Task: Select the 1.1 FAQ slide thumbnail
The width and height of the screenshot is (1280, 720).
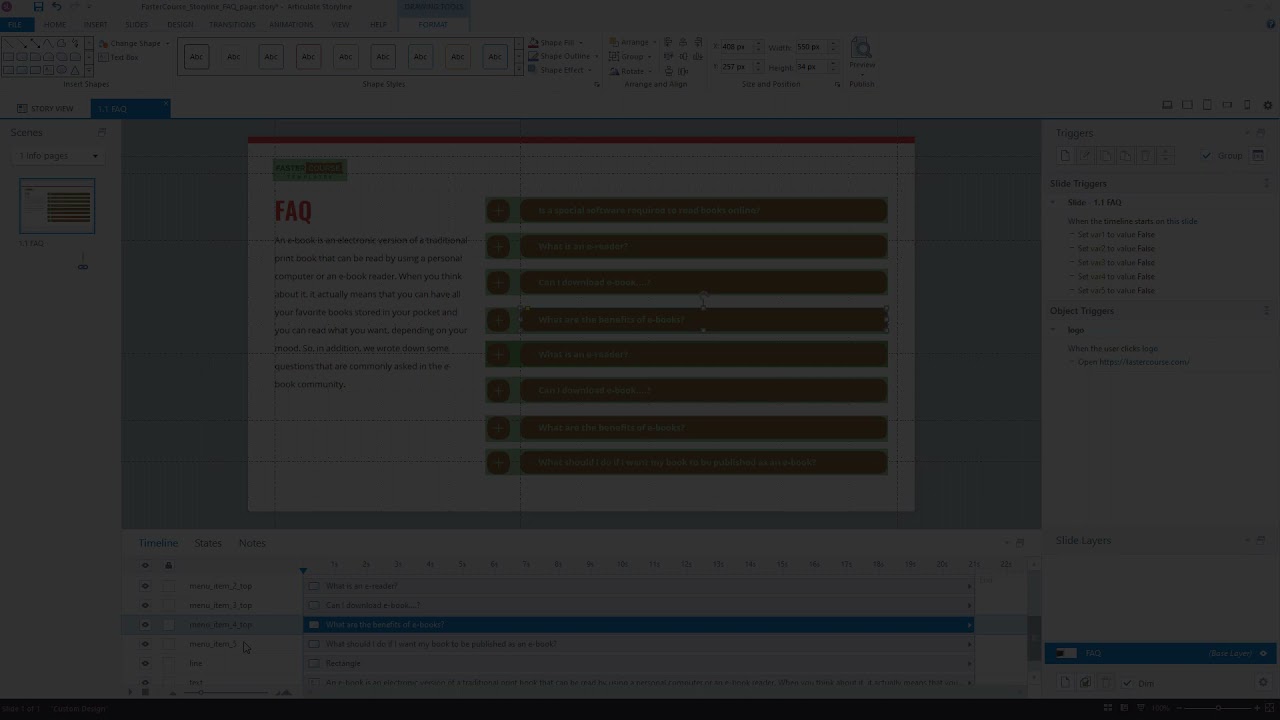Action: point(57,206)
